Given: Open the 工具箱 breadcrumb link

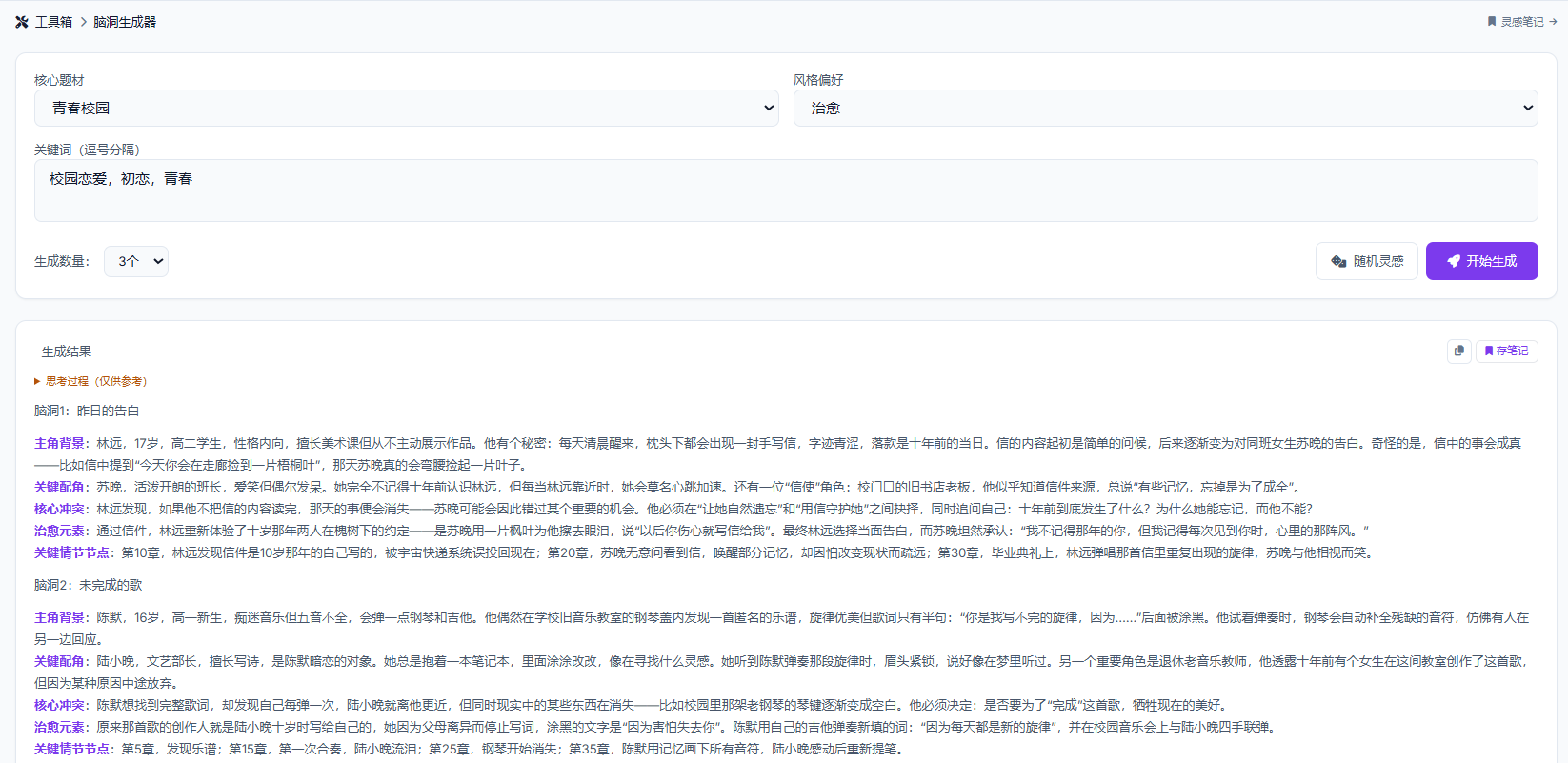Looking at the screenshot, I should pos(53,22).
